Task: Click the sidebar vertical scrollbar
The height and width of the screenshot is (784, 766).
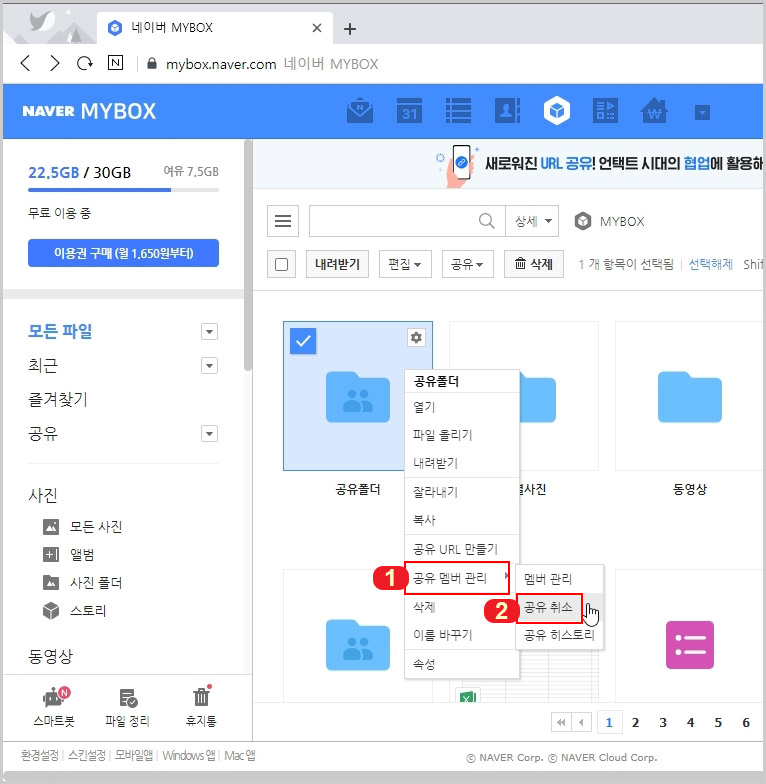Action: 248,255
